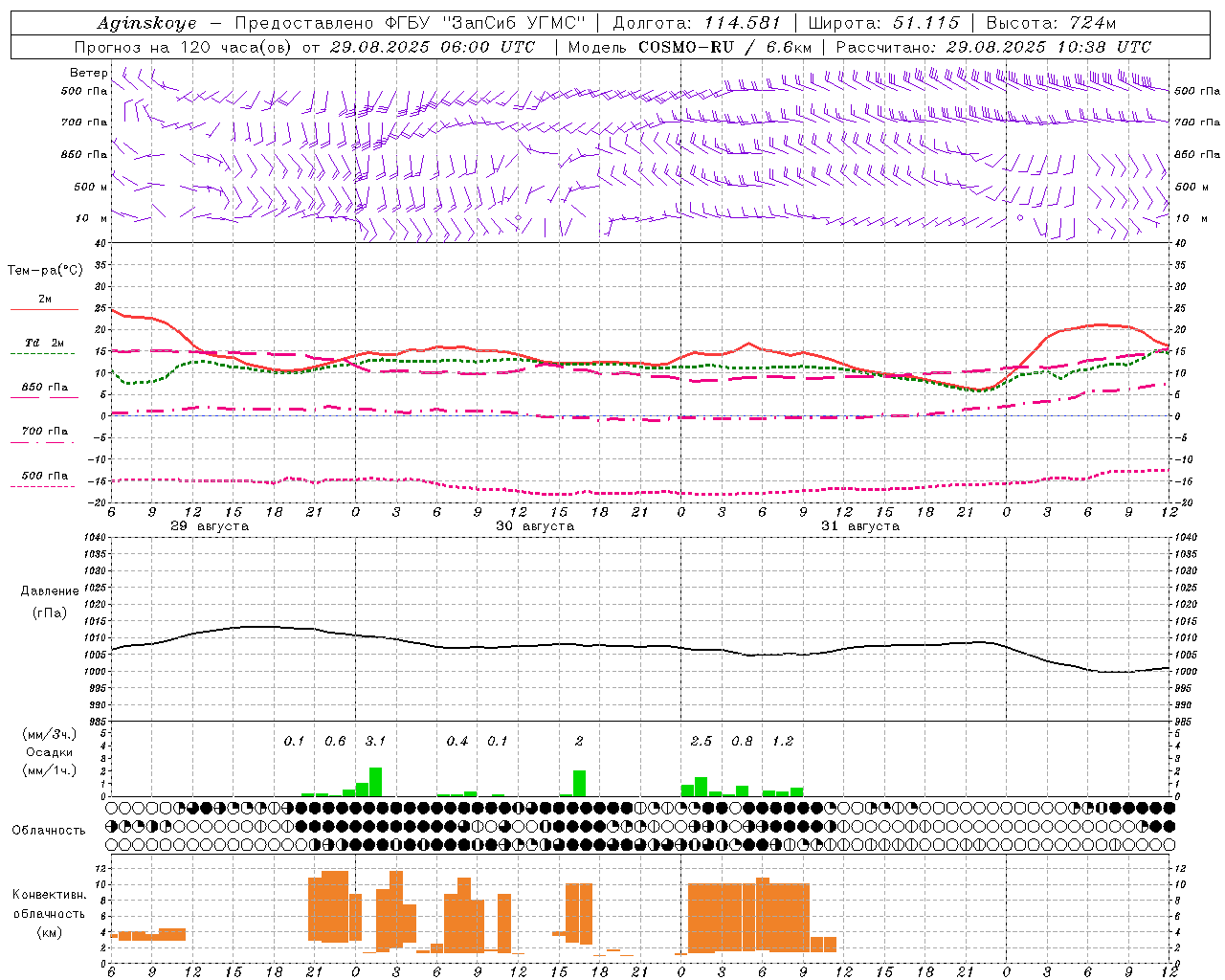Click the precipitation total 0.4
The image size is (1225, 980).
click(457, 742)
